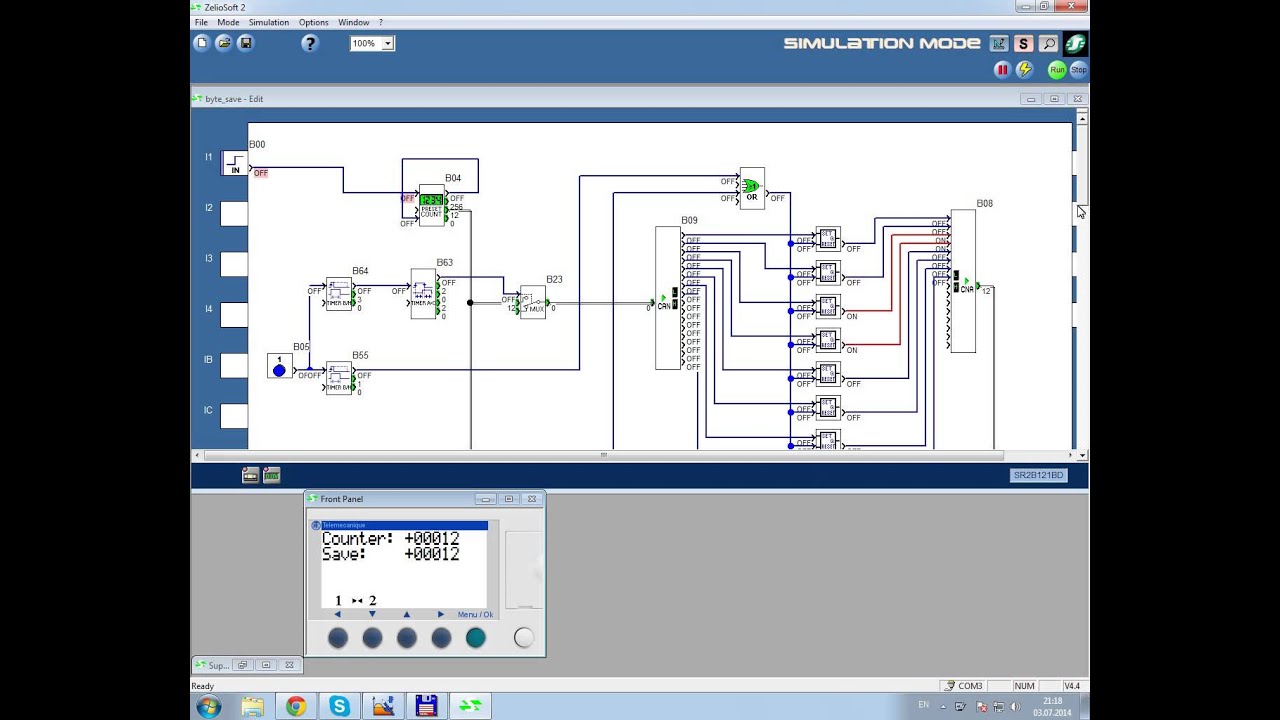Toggle the white Shift key on Front Panel
This screenshot has width=1280, height=720.
tap(524, 638)
